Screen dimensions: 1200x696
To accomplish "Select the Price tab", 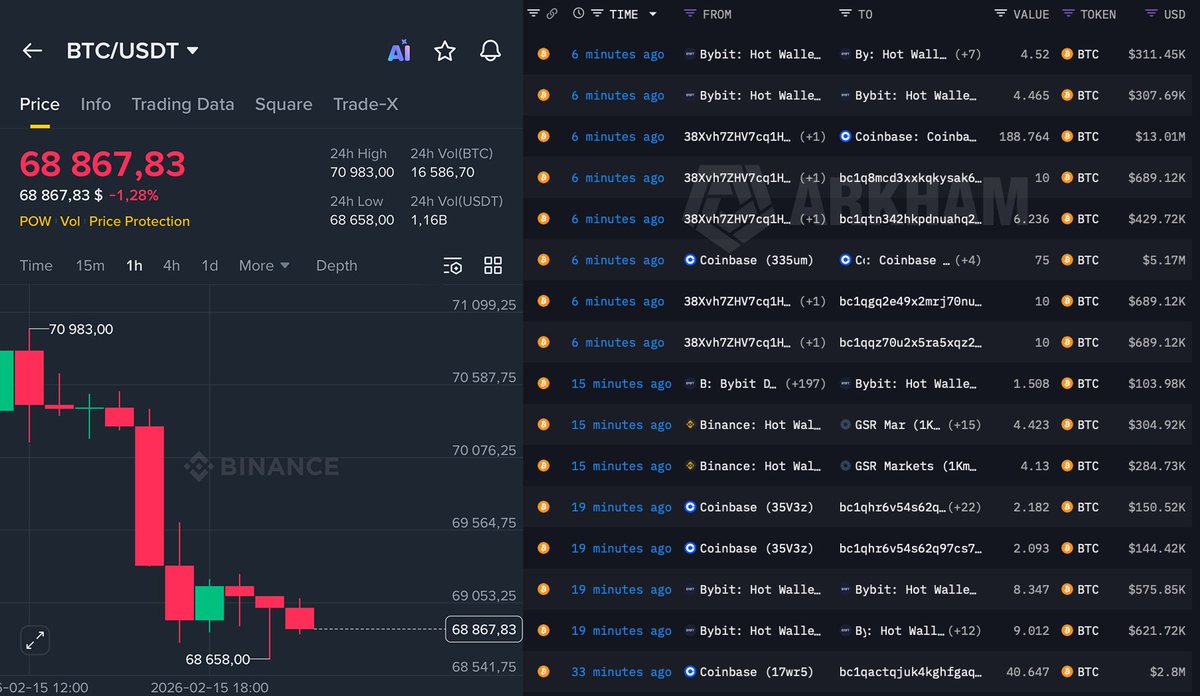I will tap(40, 104).
